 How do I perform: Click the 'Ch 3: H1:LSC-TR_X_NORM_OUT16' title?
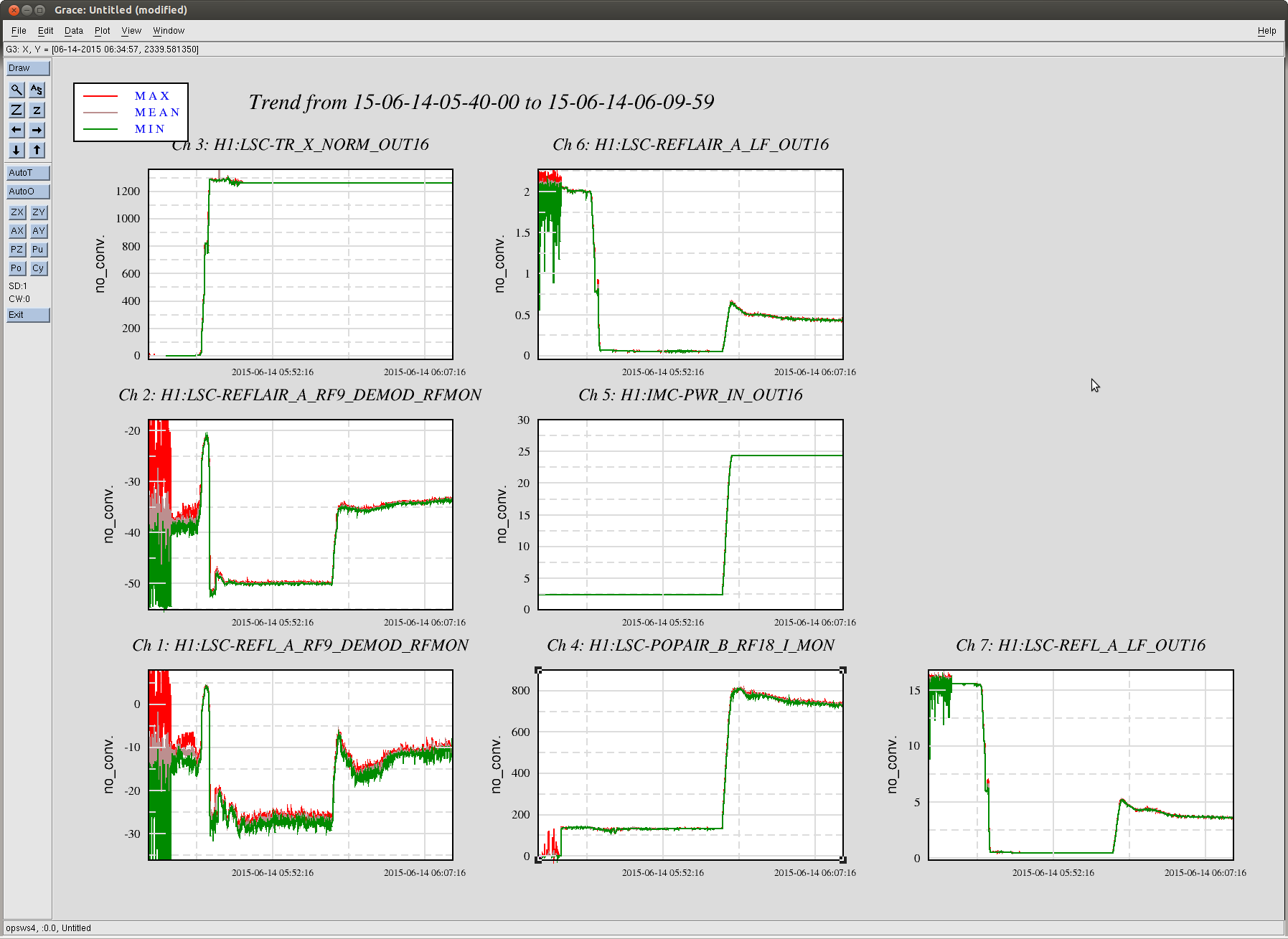coord(301,145)
